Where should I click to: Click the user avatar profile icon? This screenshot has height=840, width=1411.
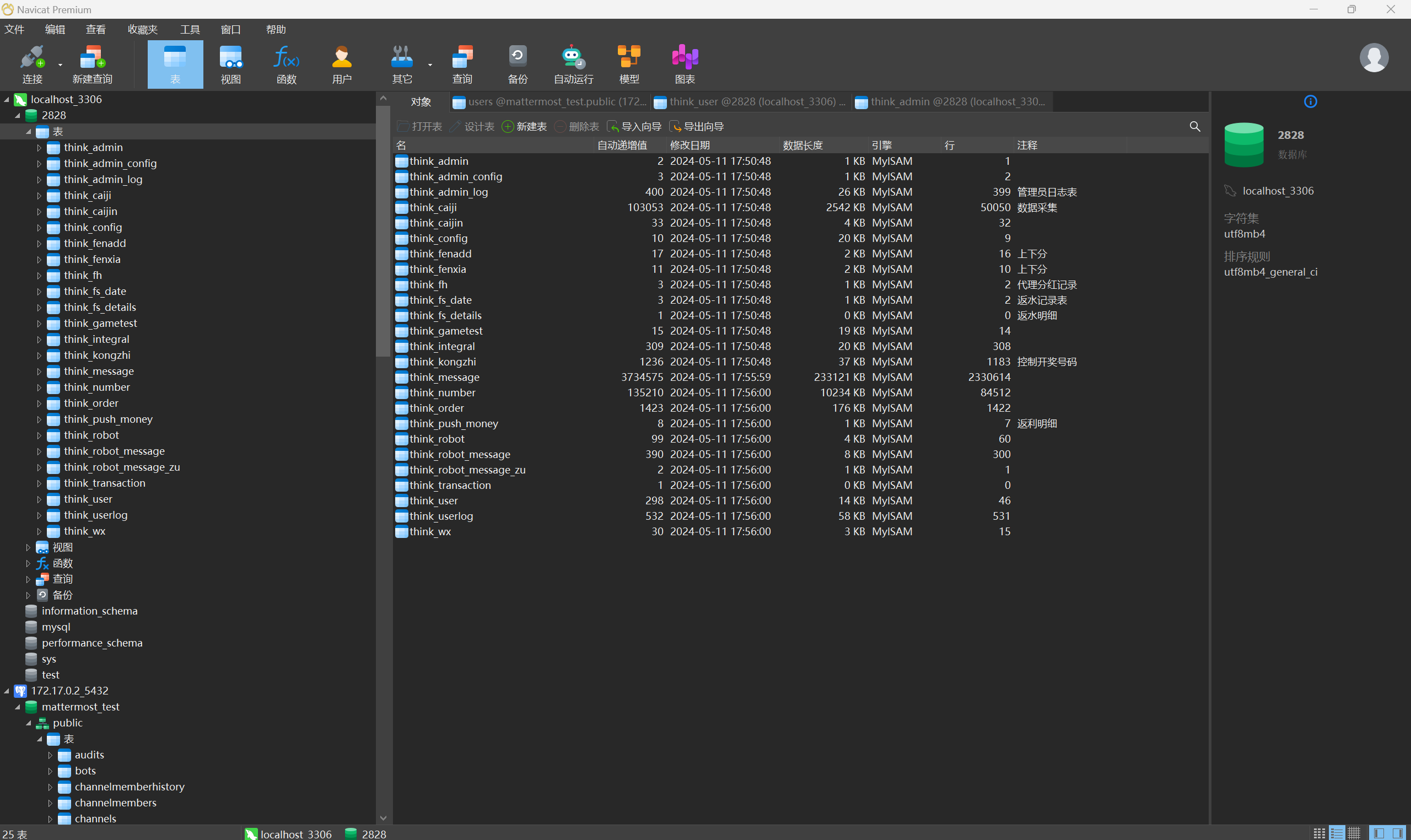(1374, 57)
